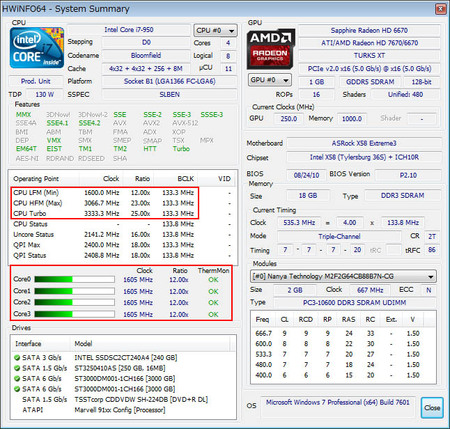Click the BIOS Version P2.10 field
This screenshot has width=450, height=429.
tap(408, 175)
